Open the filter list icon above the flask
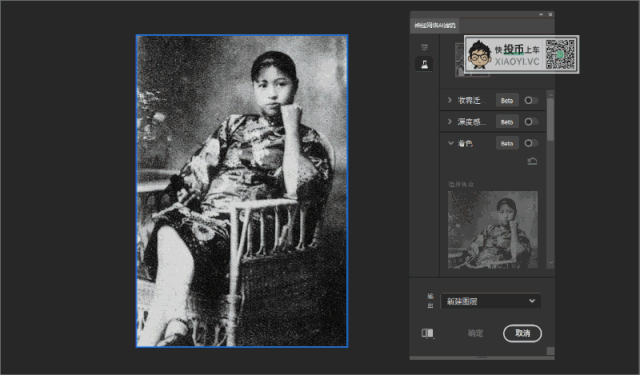The width and height of the screenshot is (640, 375). (424, 47)
